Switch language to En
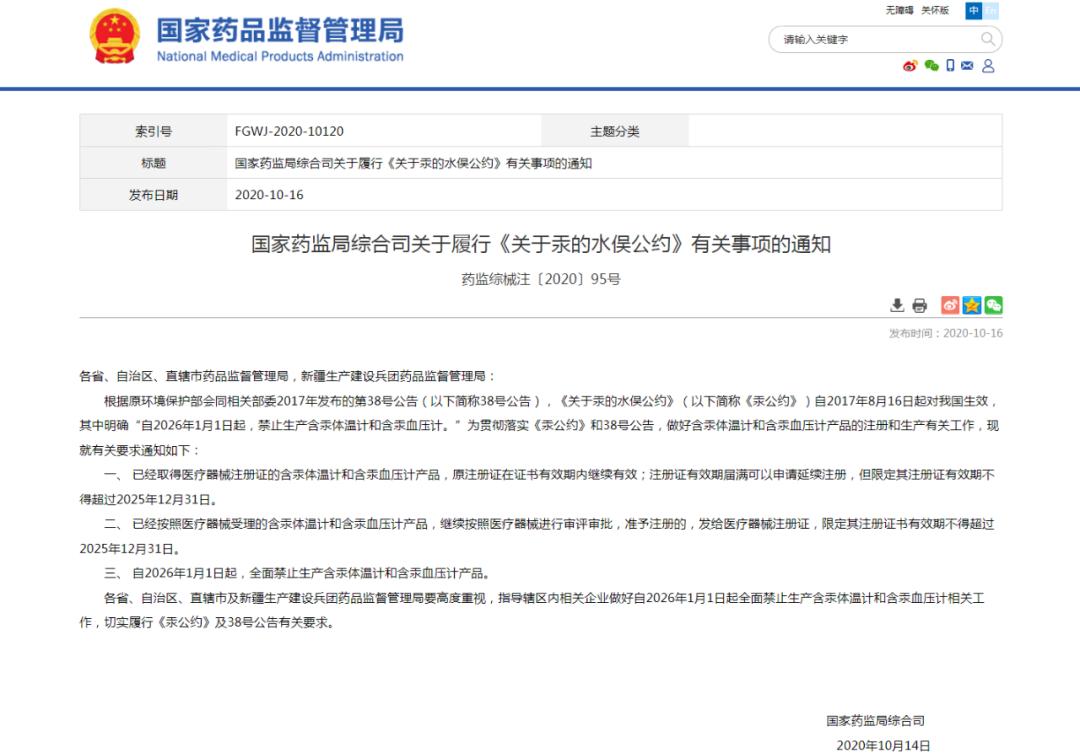 (991, 11)
